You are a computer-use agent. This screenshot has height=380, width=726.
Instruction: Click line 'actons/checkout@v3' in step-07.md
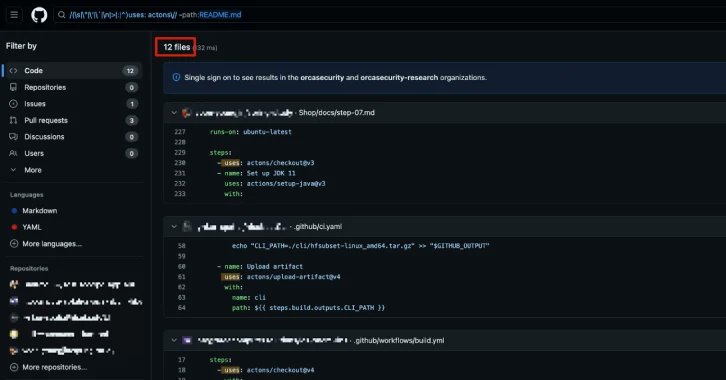tap(281, 163)
